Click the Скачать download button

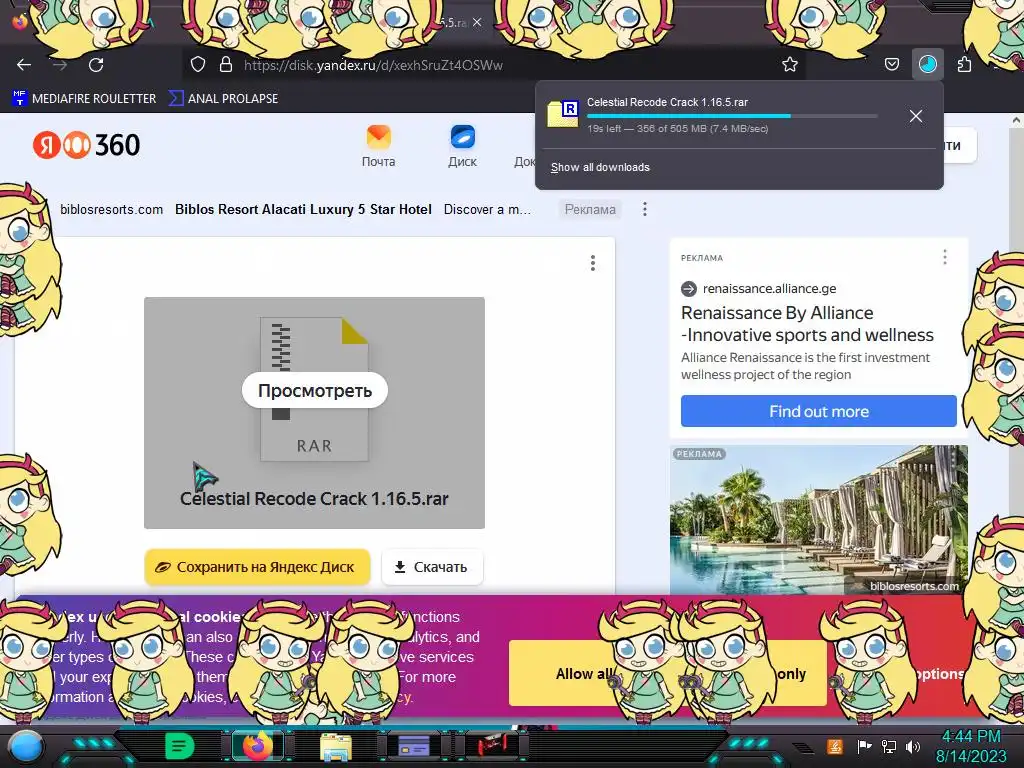(432, 567)
